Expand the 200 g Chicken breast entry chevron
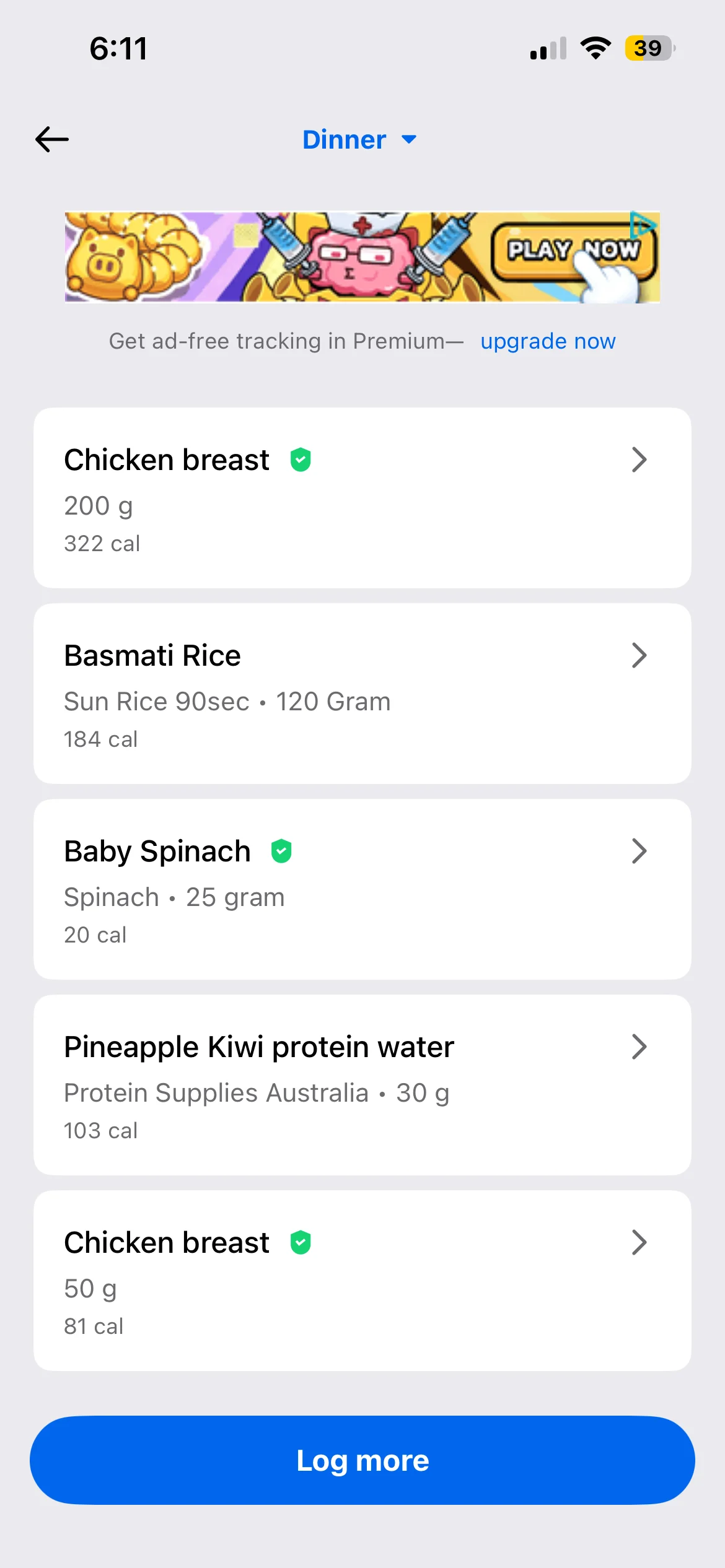 pyautogui.click(x=639, y=460)
